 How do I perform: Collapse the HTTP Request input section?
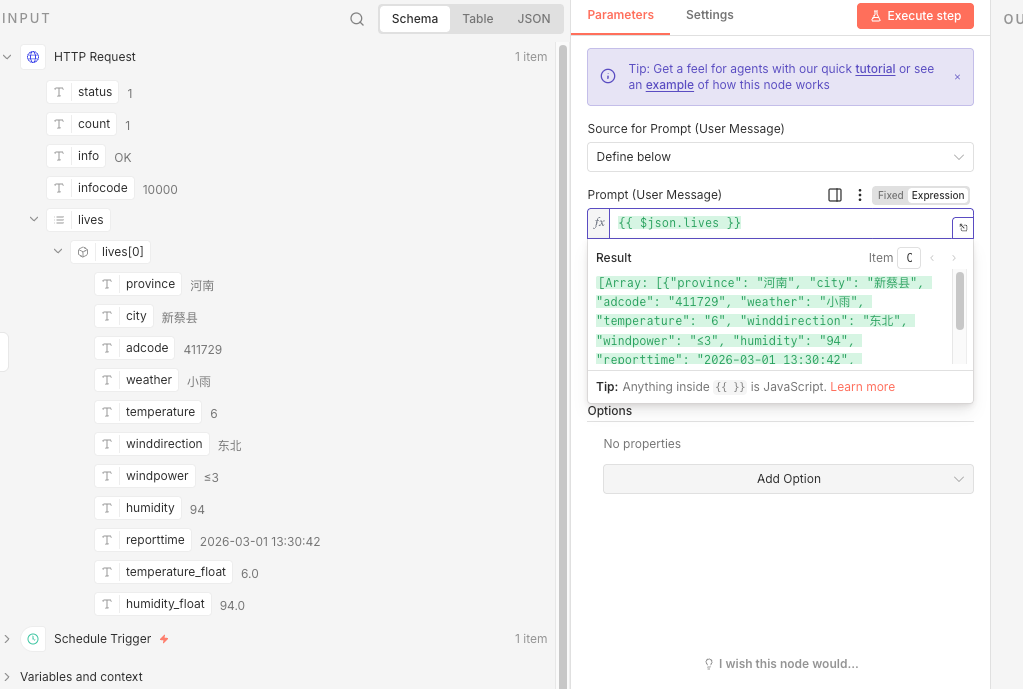coord(7,57)
